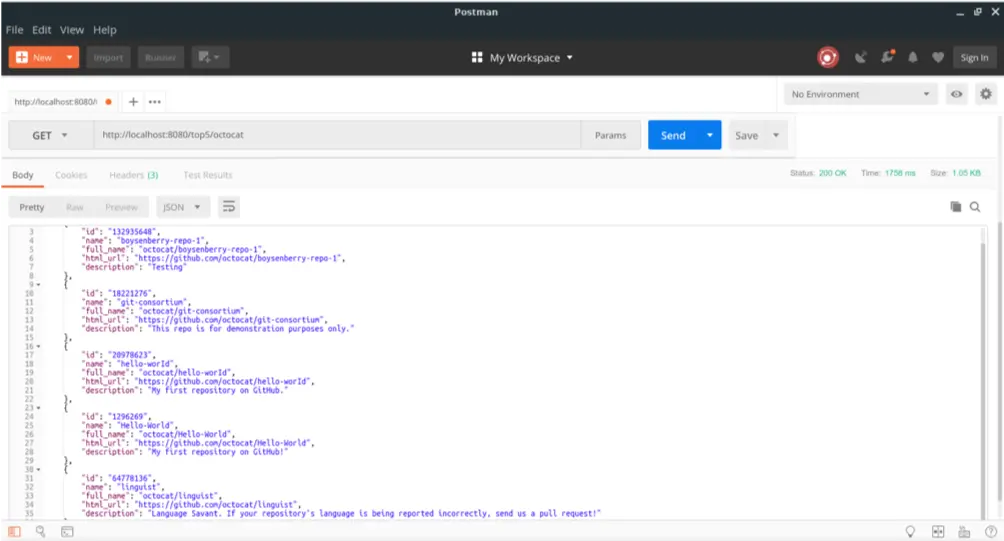Collapse the JSON object at line 9
1004x541 pixels.
[x=38, y=285]
